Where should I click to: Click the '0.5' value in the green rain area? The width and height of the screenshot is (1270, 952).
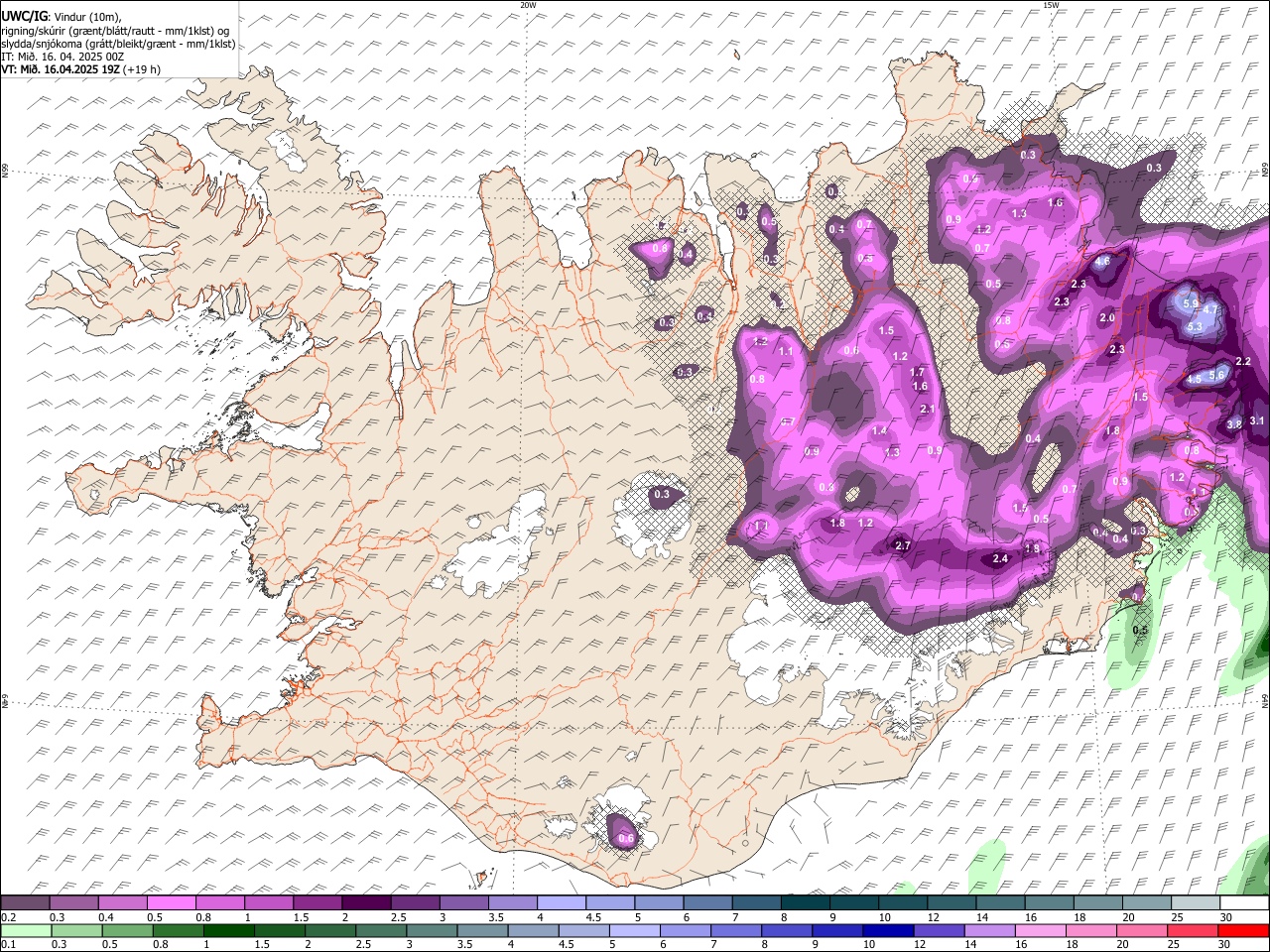tap(1141, 630)
